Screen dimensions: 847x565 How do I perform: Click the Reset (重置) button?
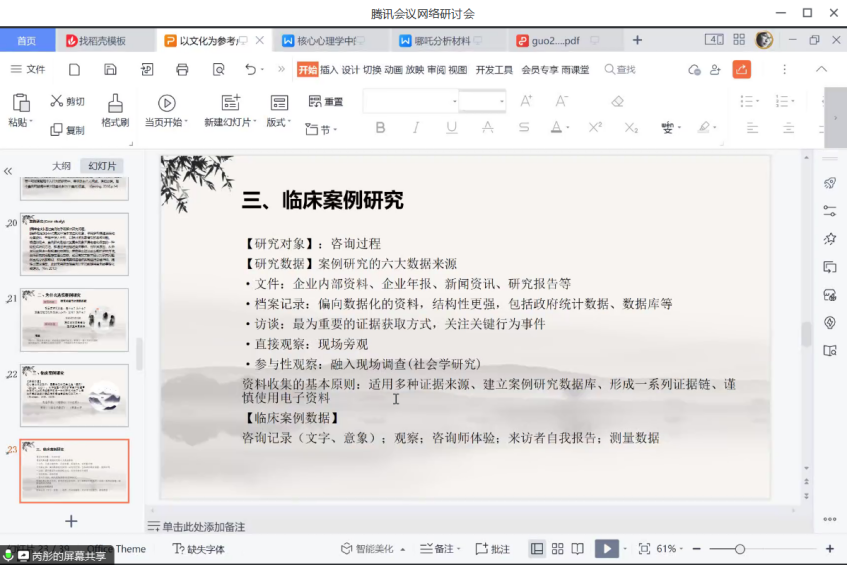326,102
